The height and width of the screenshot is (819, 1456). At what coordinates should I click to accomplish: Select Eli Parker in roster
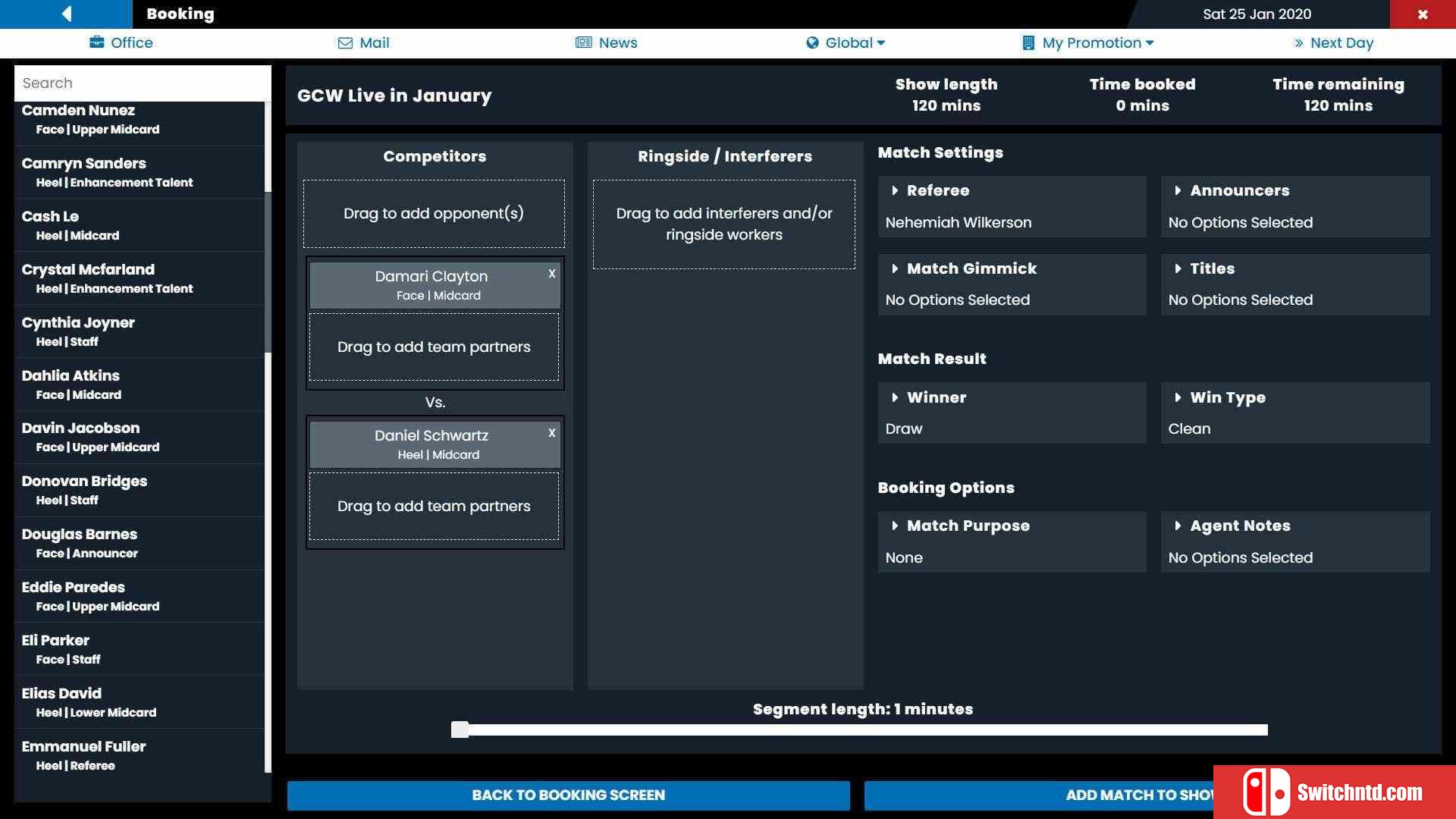[x=139, y=649]
